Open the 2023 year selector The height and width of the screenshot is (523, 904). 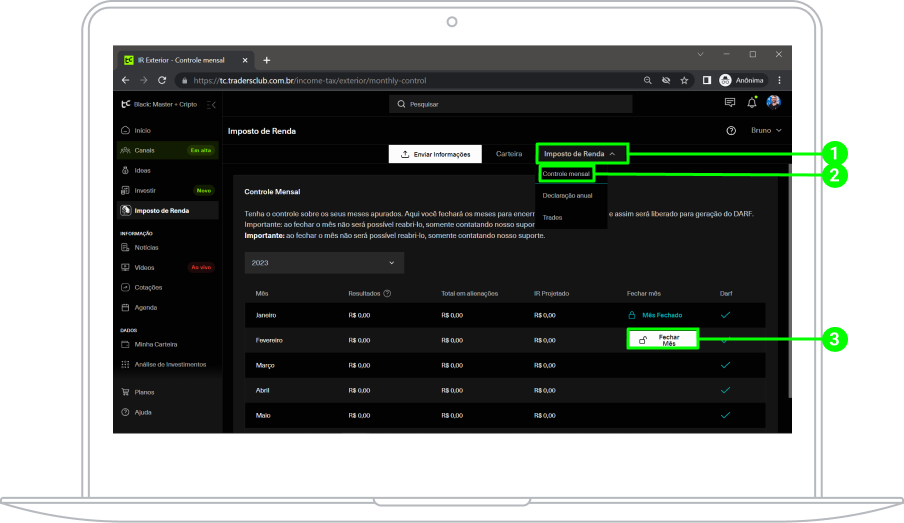pyautogui.click(x=324, y=263)
